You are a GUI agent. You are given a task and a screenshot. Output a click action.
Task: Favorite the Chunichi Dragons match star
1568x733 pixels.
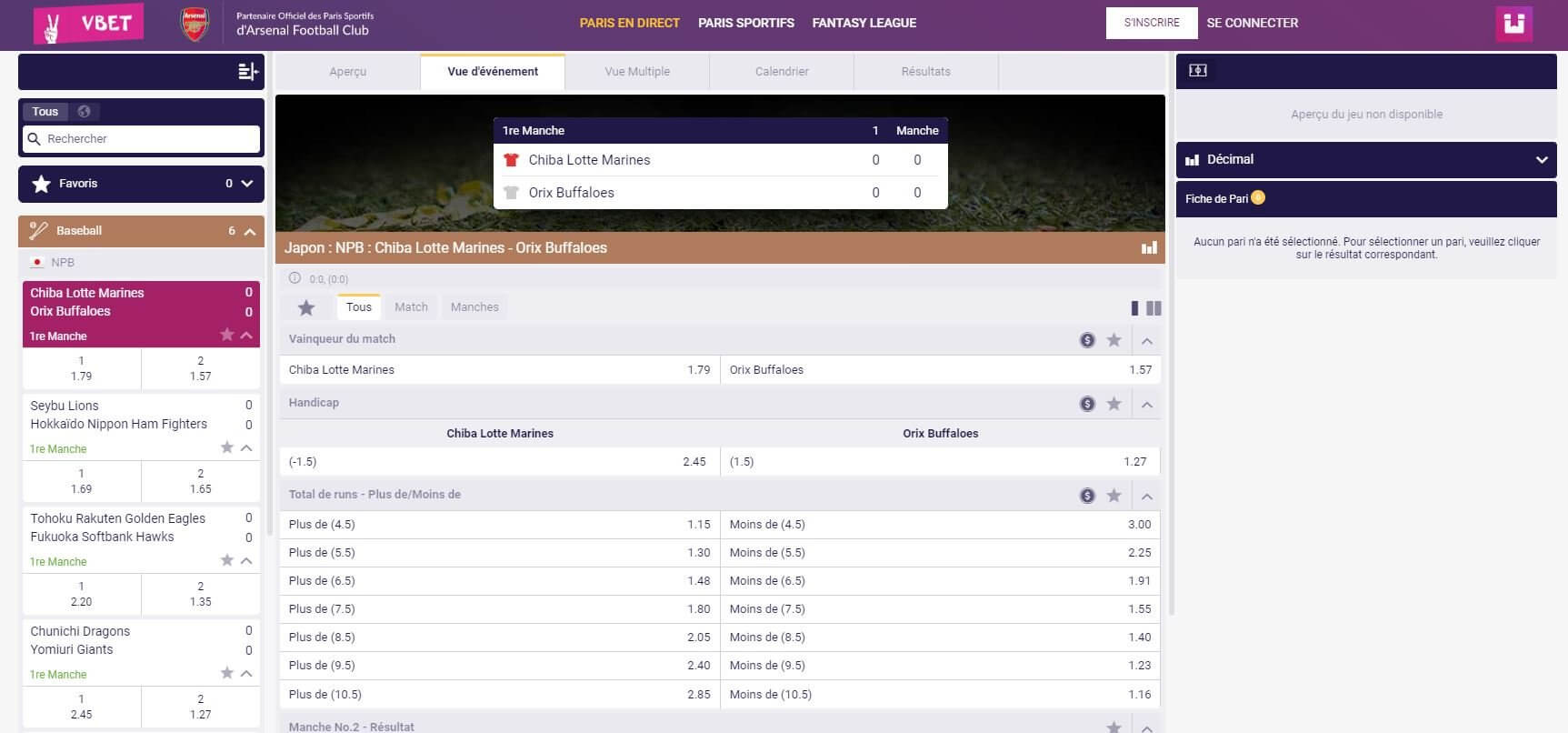coord(227,673)
